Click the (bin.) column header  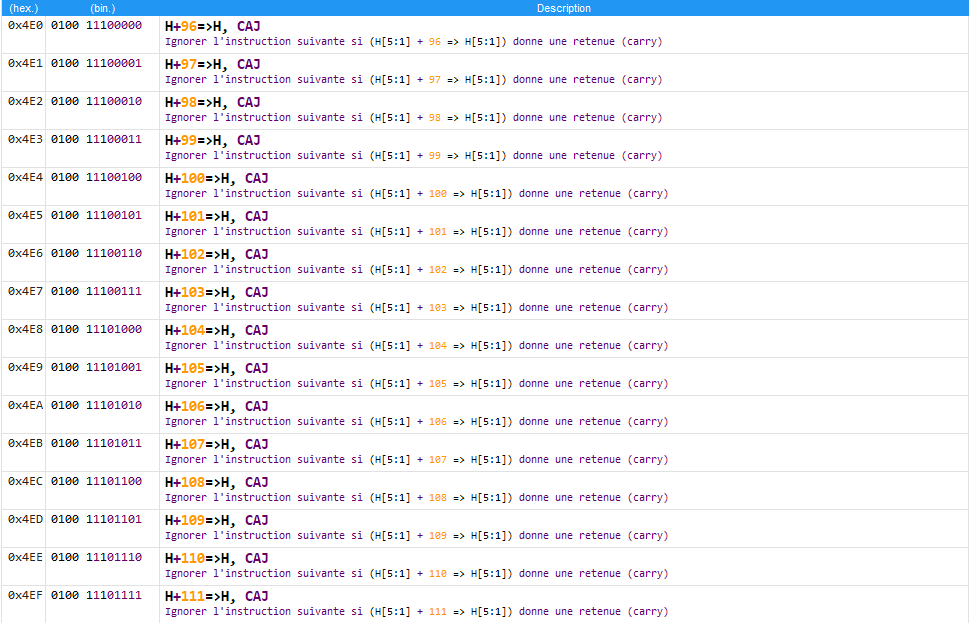tap(103, 8)
